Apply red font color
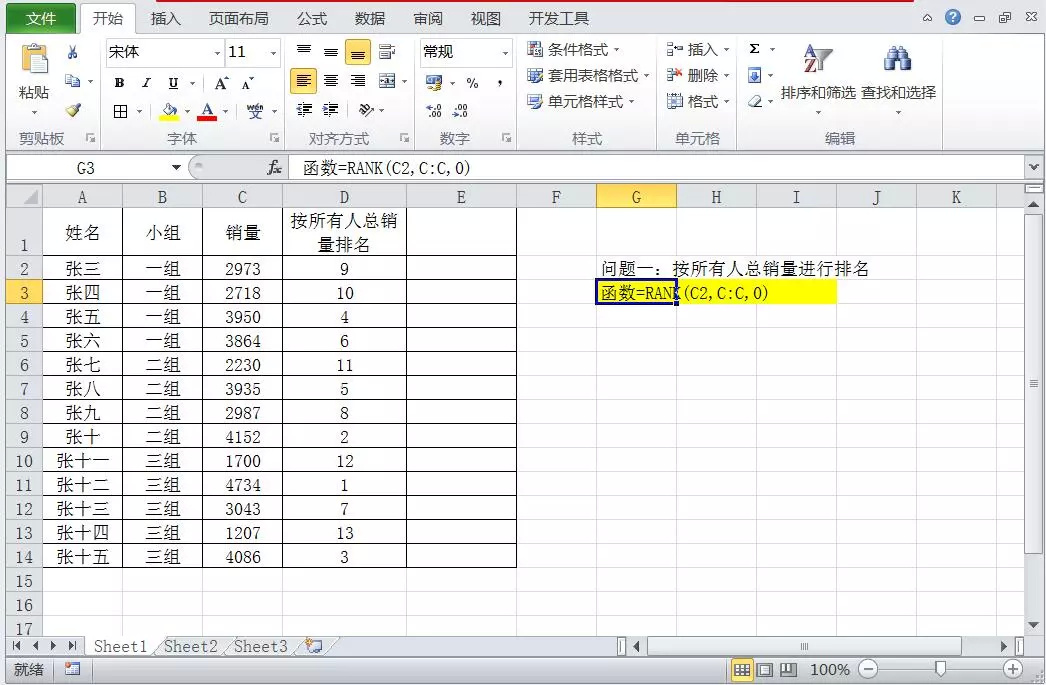This screenshot has height=685, width=1046. 207,111
